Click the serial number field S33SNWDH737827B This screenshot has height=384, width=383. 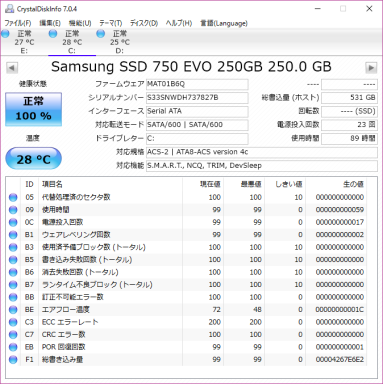coord(197,98)
